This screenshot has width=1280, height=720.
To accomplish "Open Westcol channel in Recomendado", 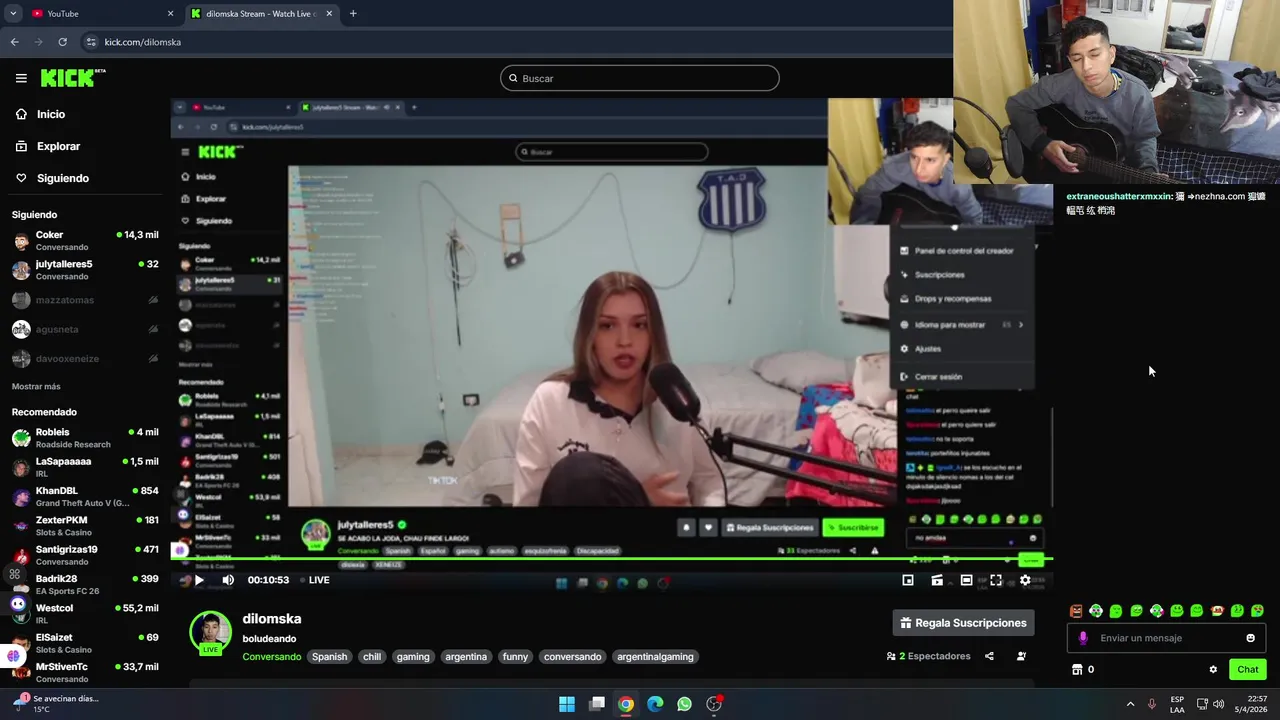I will [84, 613].
